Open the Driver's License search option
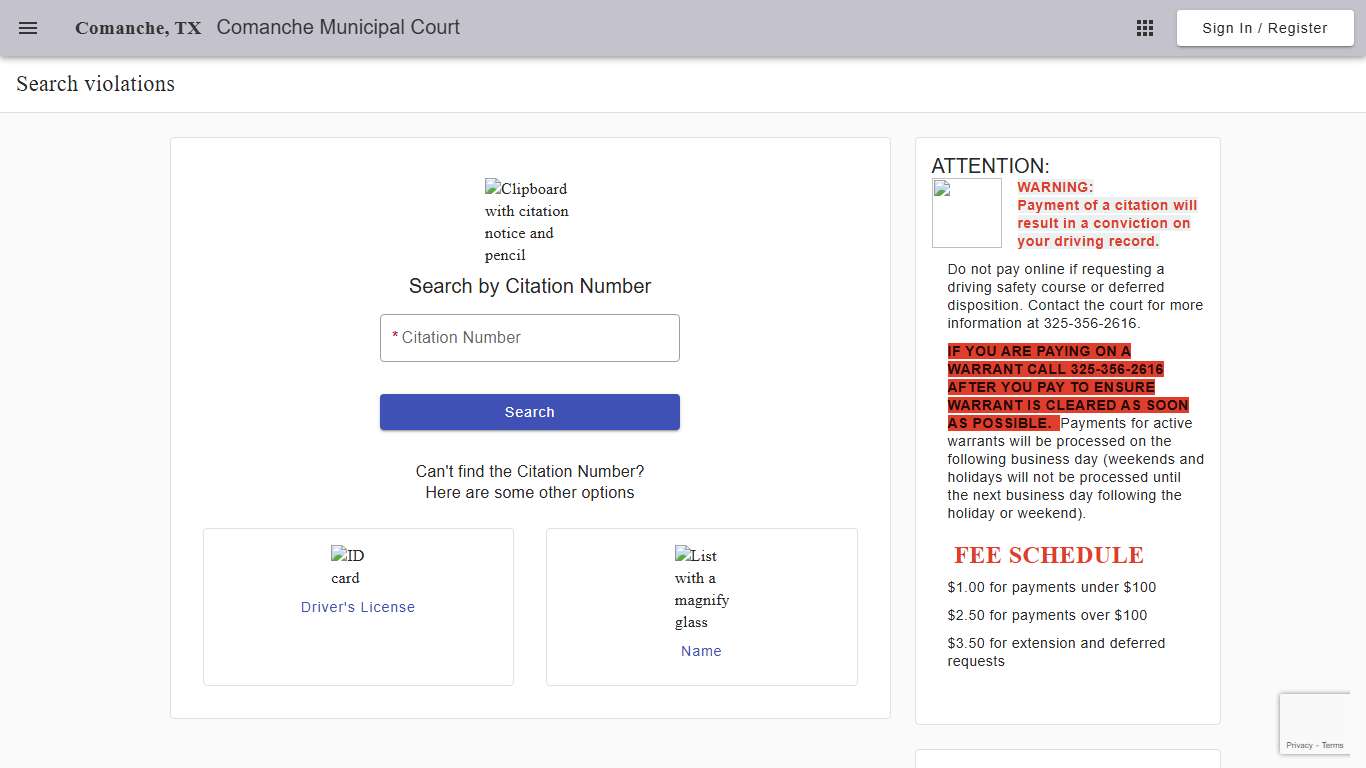Screen dimensions: 1366x768 pos(357,607)
